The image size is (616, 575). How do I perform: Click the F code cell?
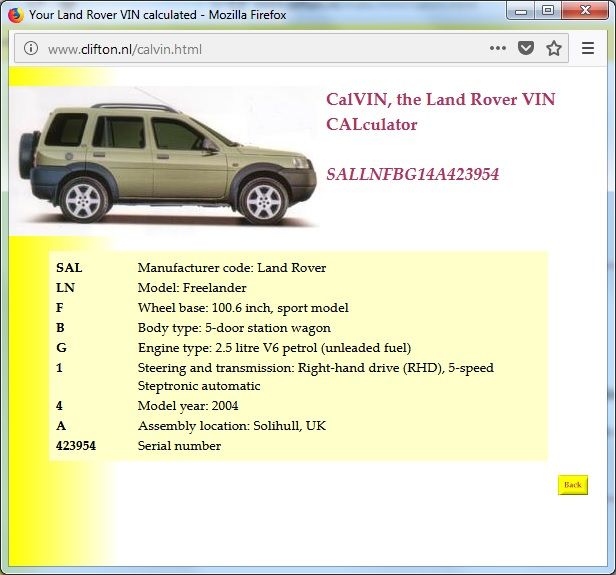(x=60, y=308)
